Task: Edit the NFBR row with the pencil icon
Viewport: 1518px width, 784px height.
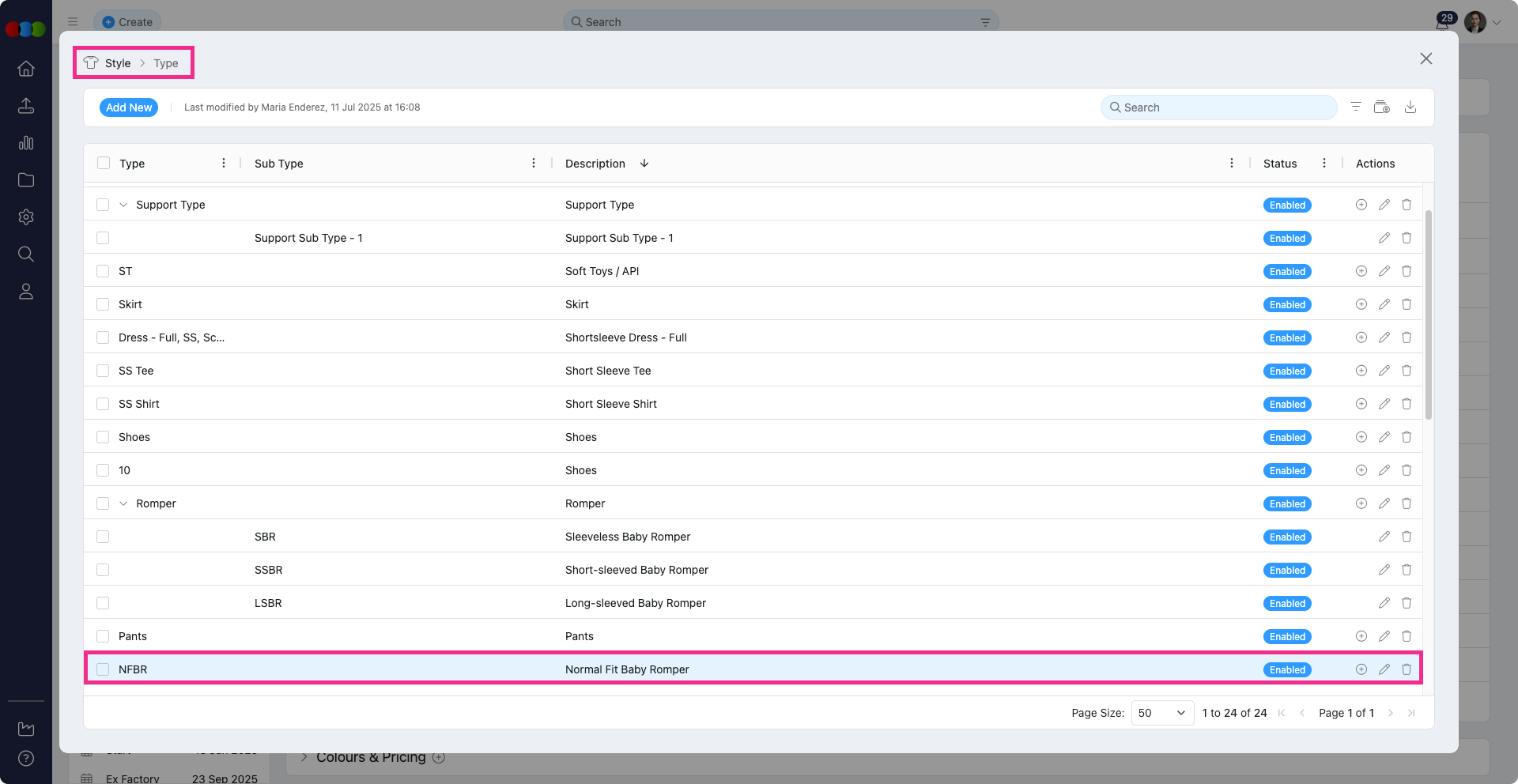Action: 1384,669
